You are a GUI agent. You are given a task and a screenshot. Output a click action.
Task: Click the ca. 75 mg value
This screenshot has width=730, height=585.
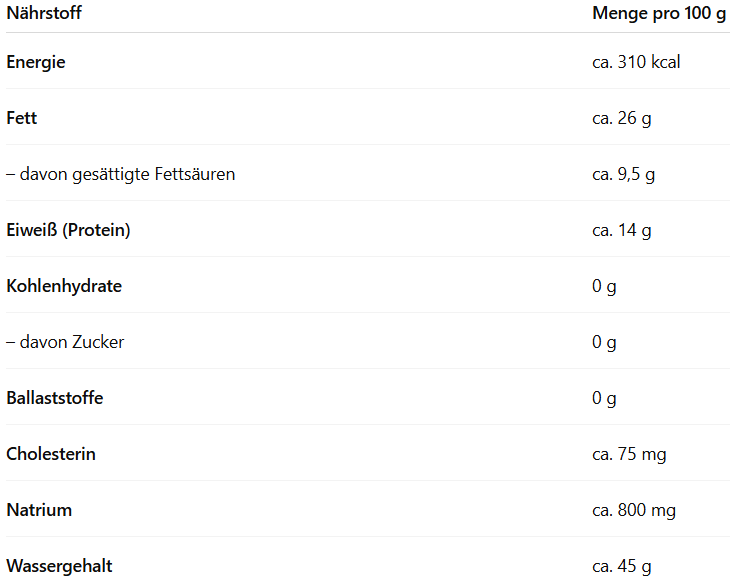click(629, 454)
